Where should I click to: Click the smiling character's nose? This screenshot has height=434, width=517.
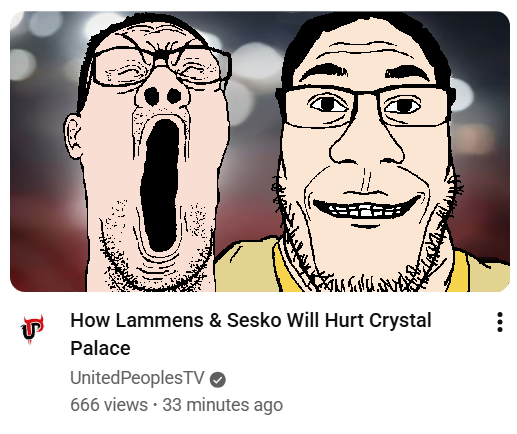coord(367,145)
